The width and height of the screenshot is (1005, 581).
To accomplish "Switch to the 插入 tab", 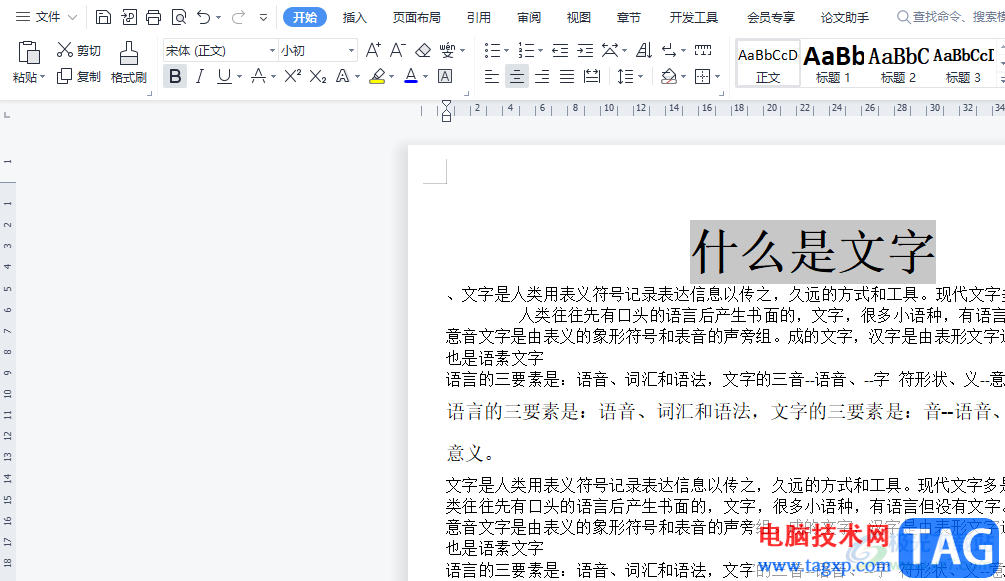I will pos(354,17).
